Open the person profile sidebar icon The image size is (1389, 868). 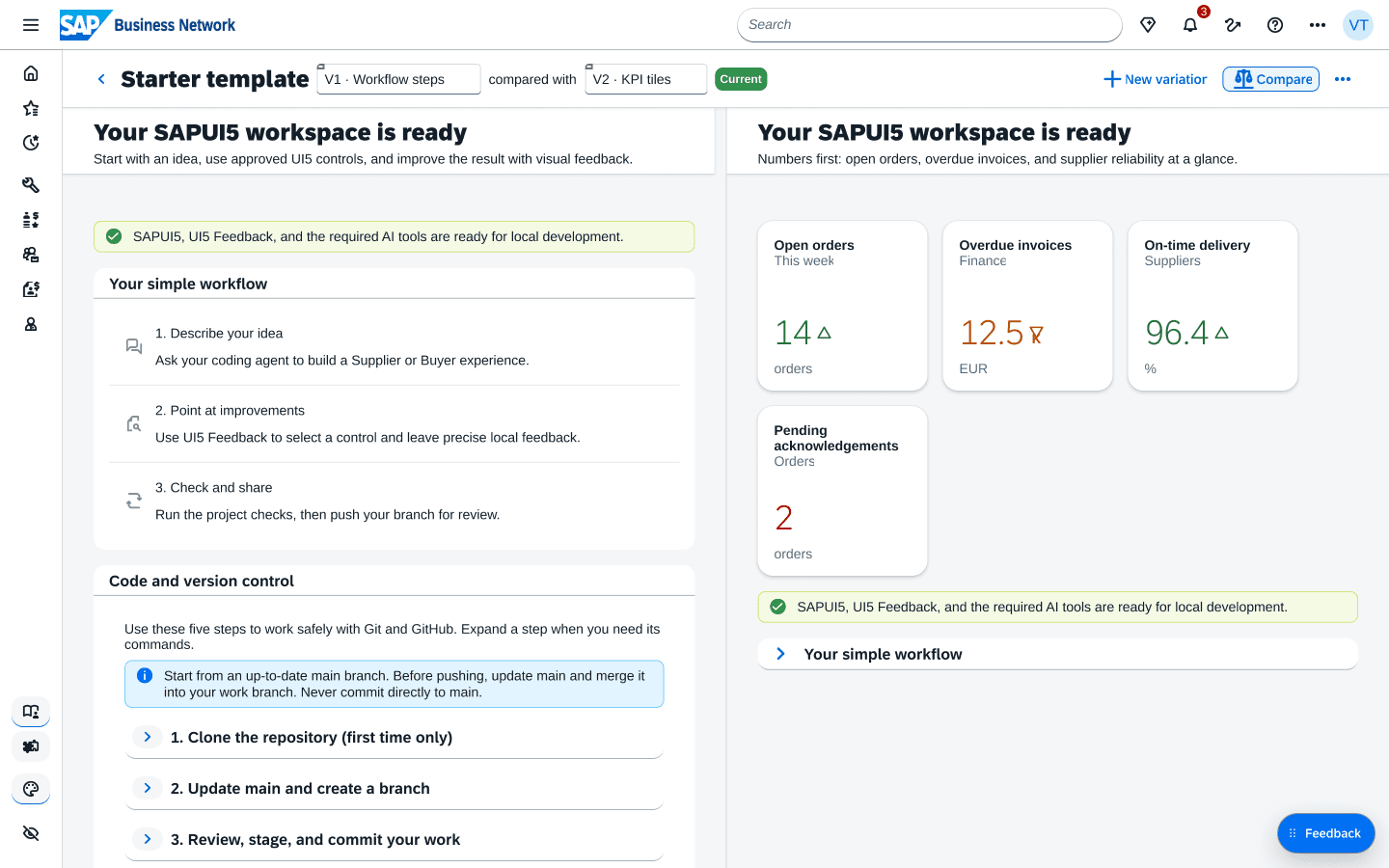tap(31, 324)
